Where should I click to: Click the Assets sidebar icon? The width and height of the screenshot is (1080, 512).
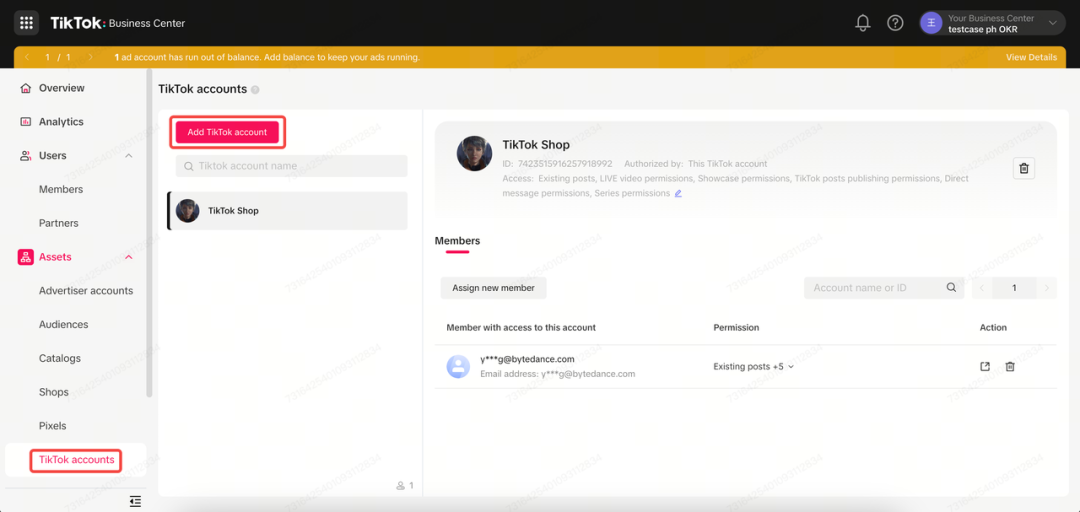coord(25,257)
